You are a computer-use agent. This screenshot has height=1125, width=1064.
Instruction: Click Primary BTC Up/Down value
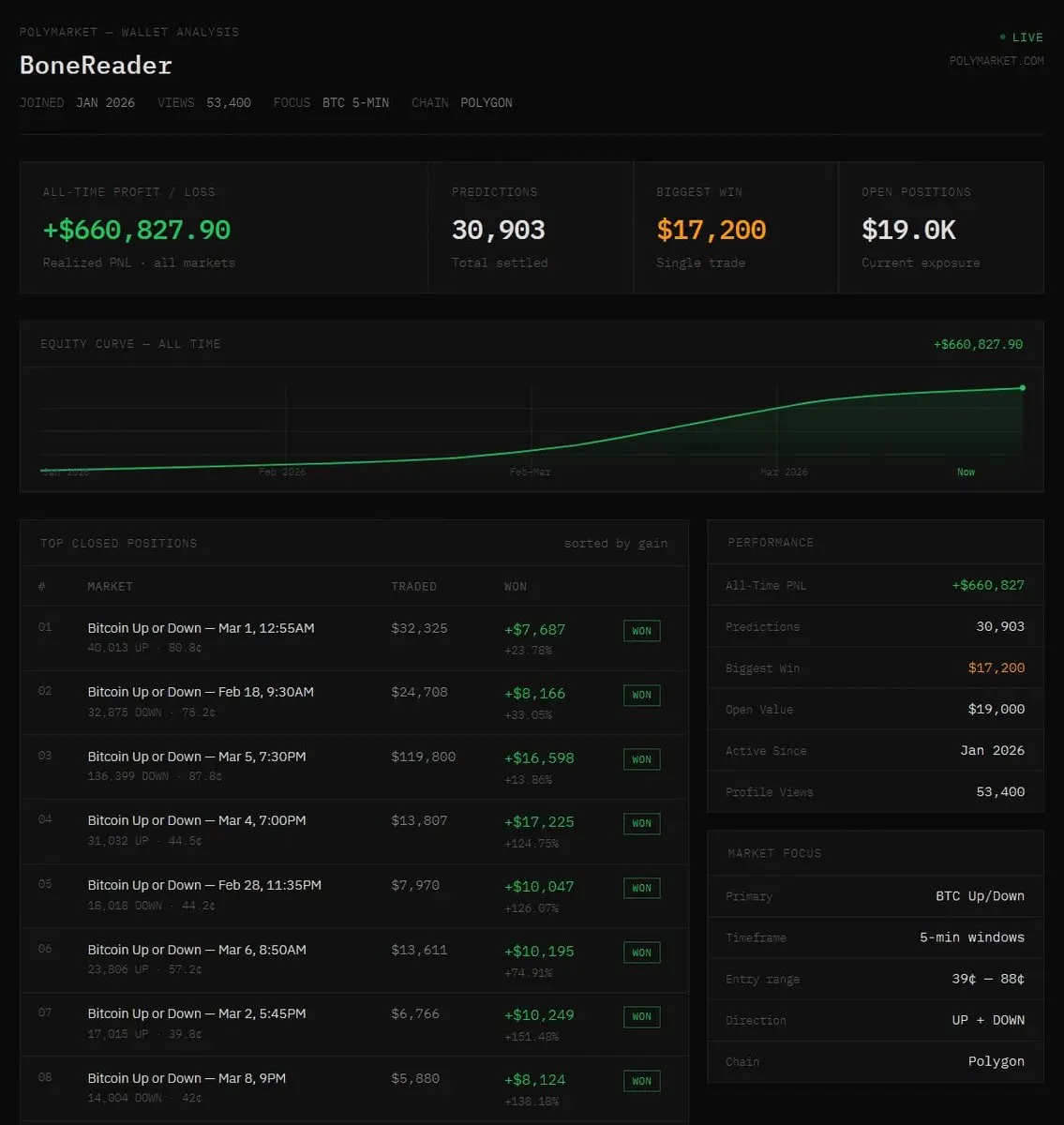point(980,896)
